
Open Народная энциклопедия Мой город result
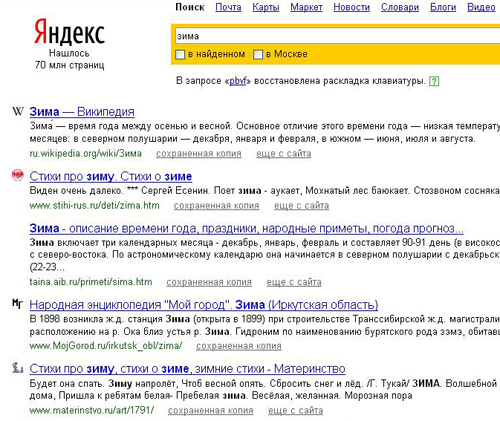click(204, 305)
